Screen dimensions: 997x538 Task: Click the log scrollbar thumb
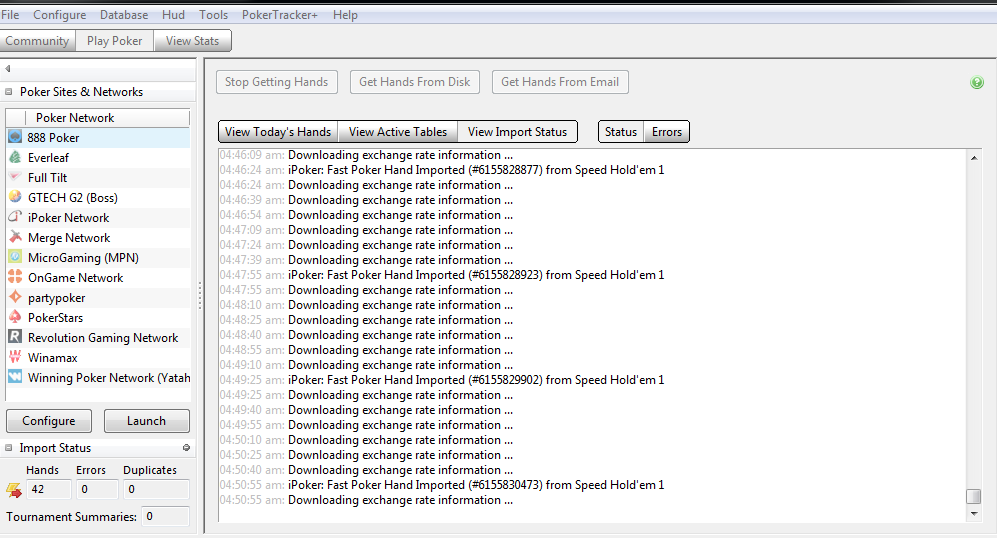pyautogui.click(x=973, y=496)
